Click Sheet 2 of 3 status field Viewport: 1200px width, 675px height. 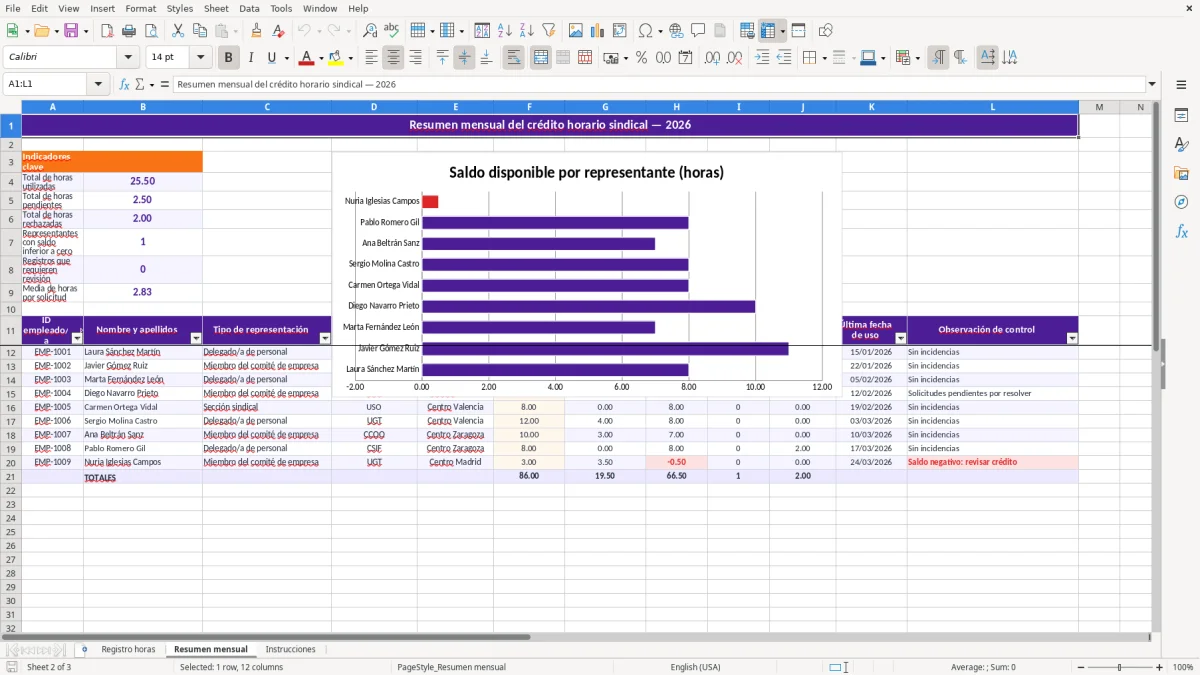coord(49,667)
